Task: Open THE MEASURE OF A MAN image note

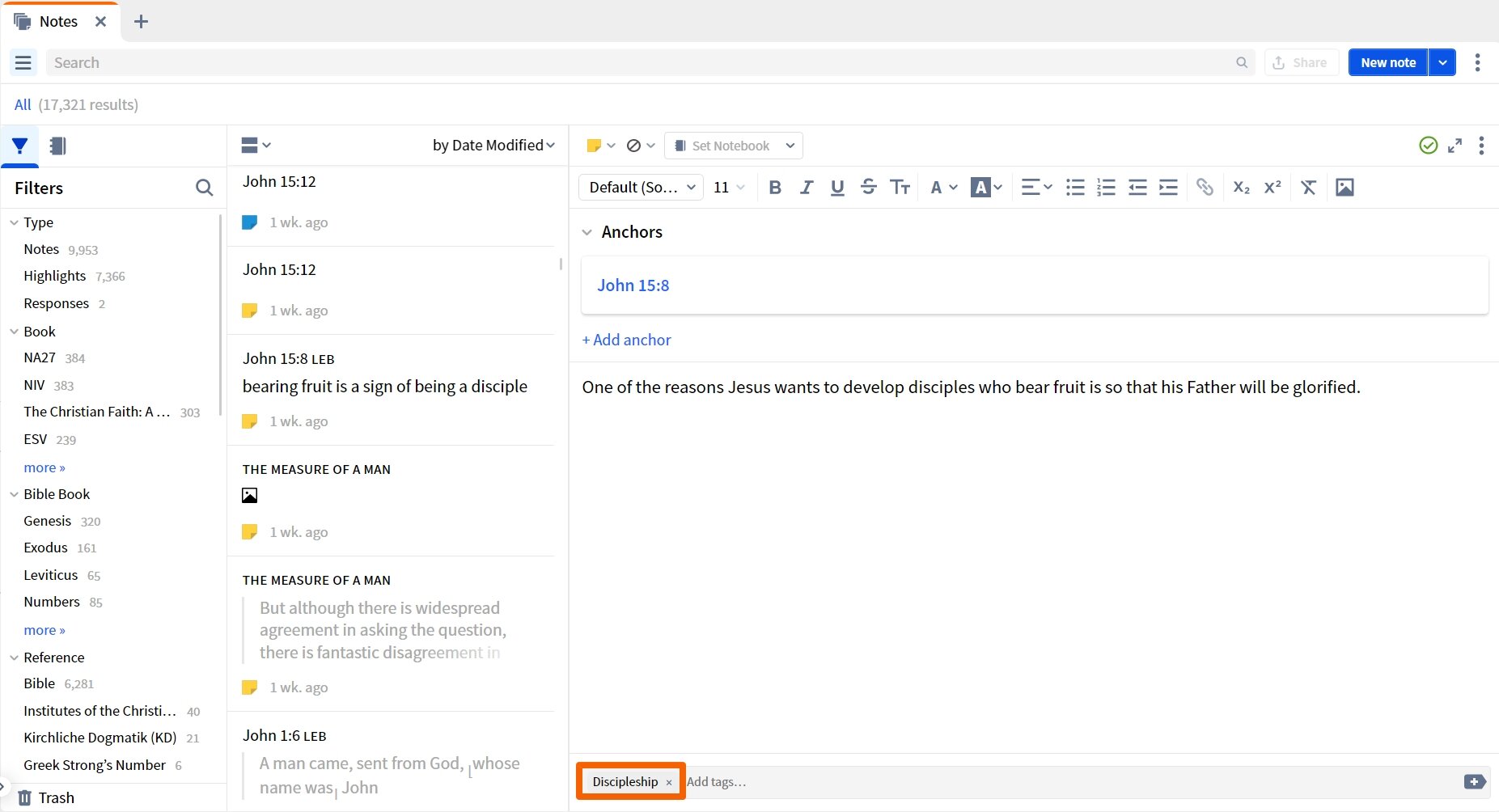Action: tap(392, 501)
